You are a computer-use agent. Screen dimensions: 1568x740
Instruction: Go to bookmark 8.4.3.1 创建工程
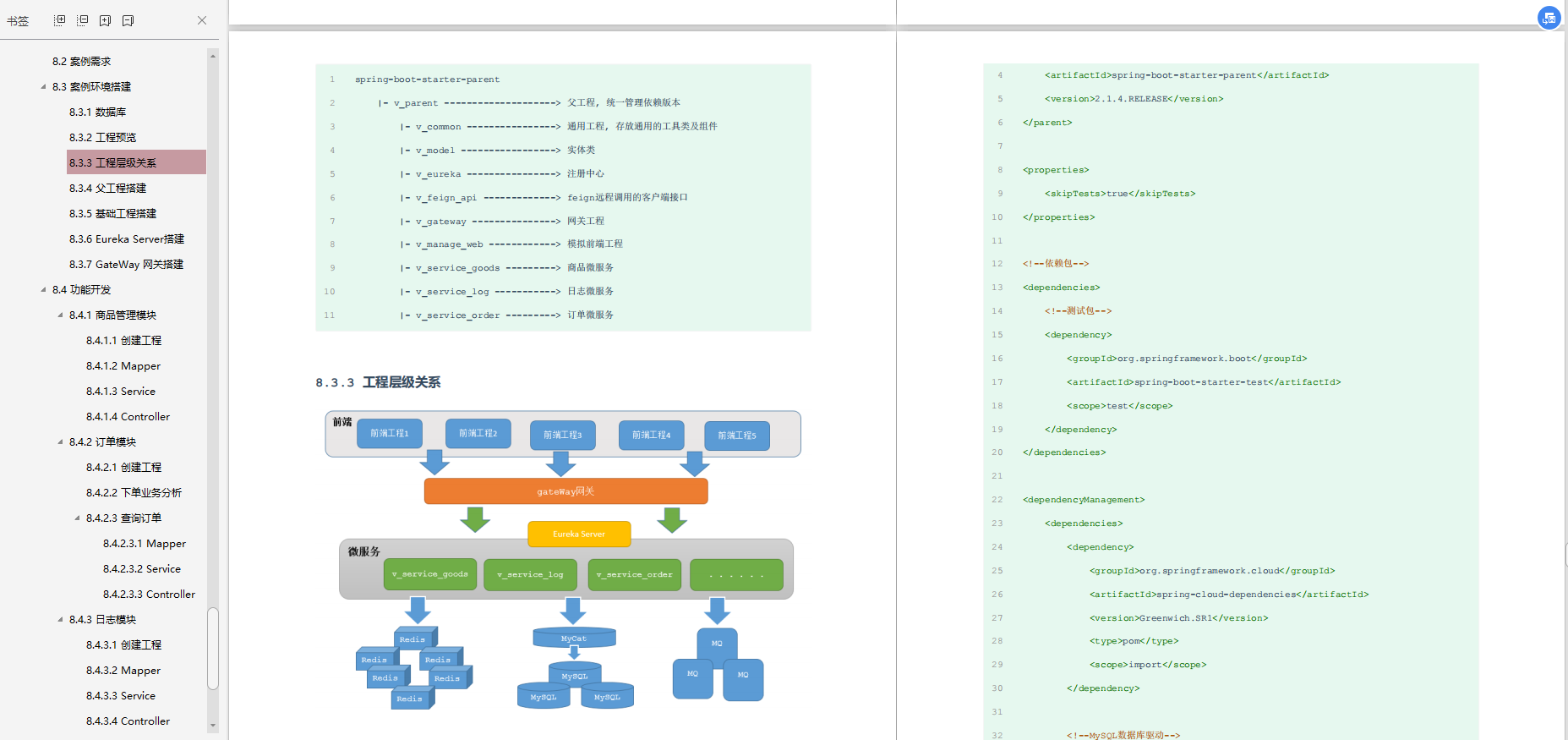(123, 644)
